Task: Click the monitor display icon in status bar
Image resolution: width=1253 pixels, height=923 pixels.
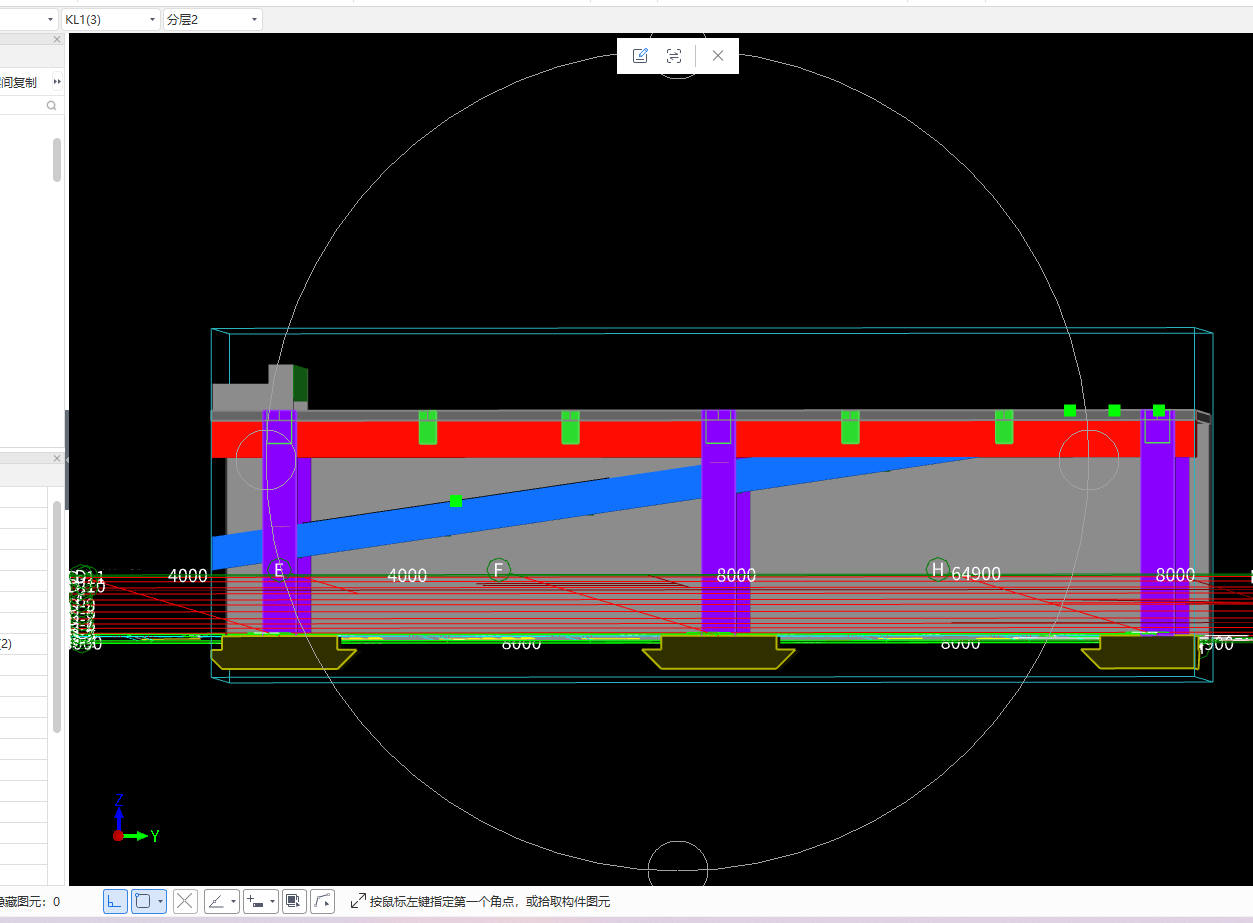Action: point(293,901)
